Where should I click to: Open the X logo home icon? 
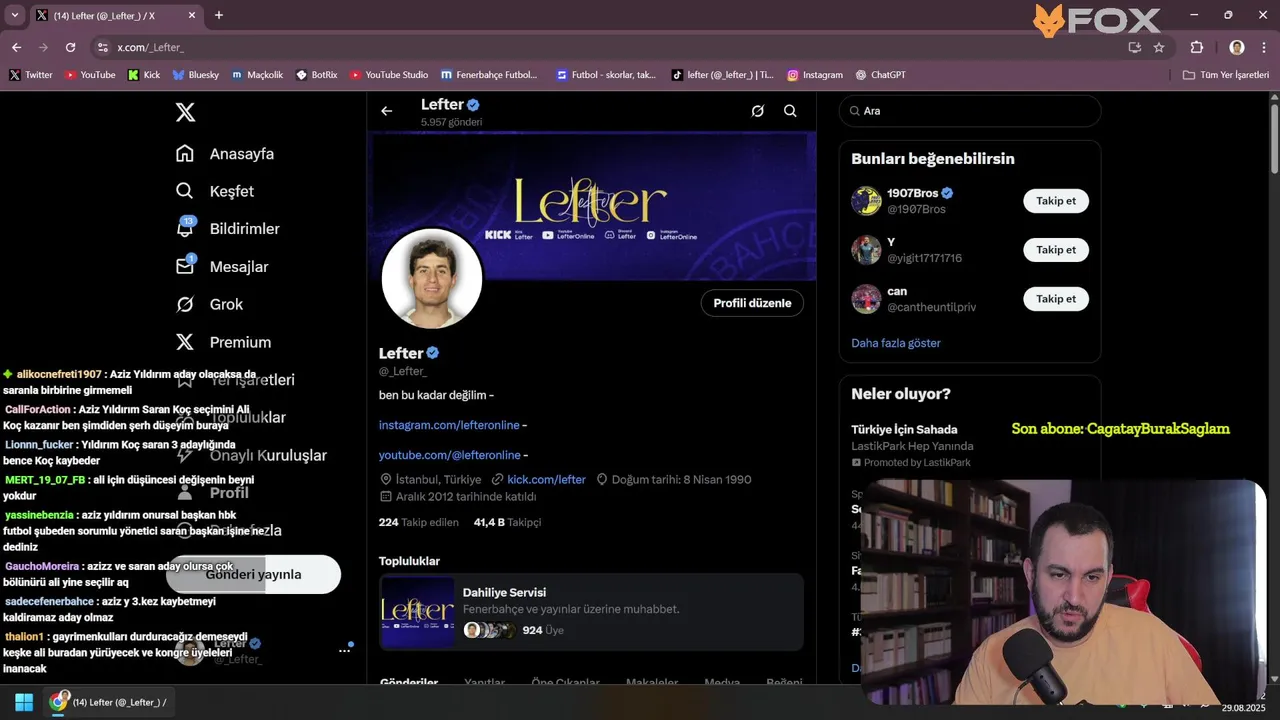pyautogui.click(x=185, y=112)
